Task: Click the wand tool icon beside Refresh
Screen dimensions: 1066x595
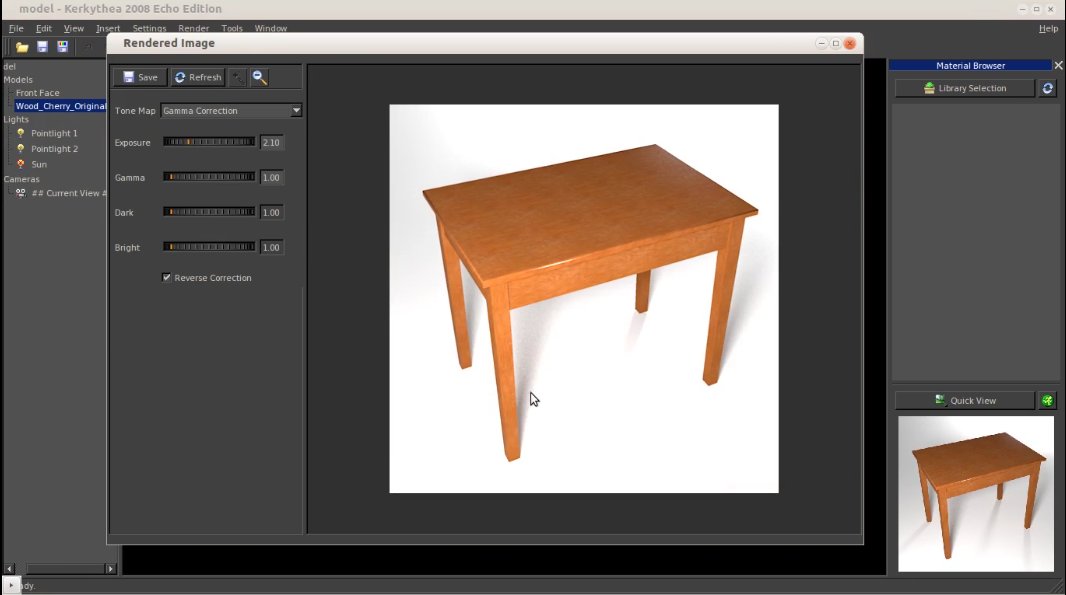Action: [237, 77]
